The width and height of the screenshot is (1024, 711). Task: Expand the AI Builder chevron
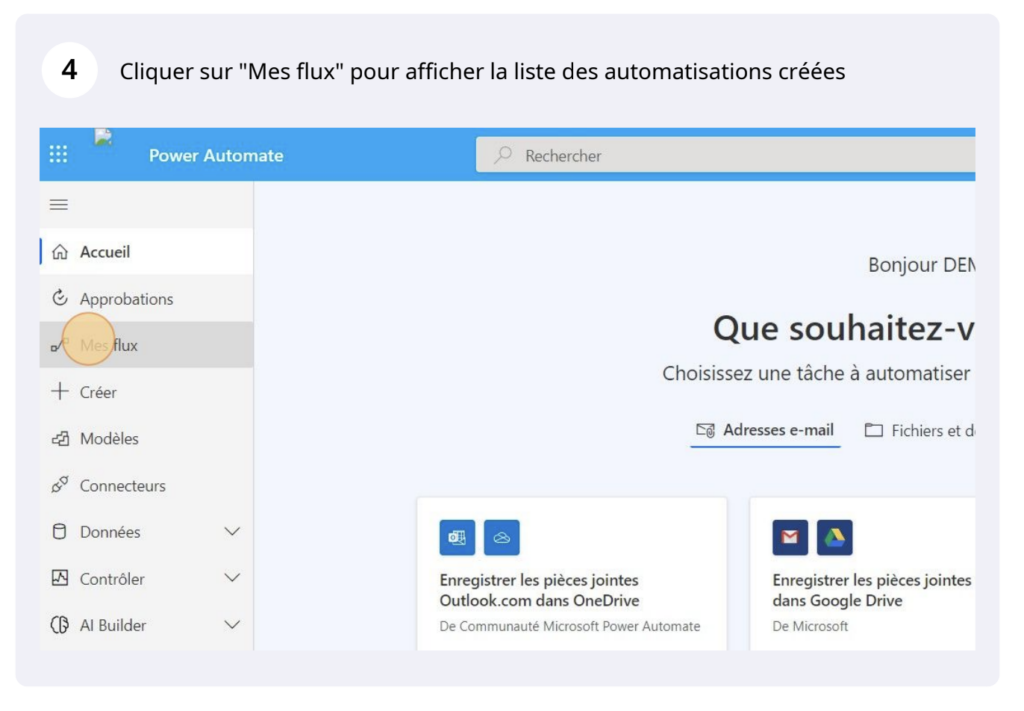coord(232,625)
